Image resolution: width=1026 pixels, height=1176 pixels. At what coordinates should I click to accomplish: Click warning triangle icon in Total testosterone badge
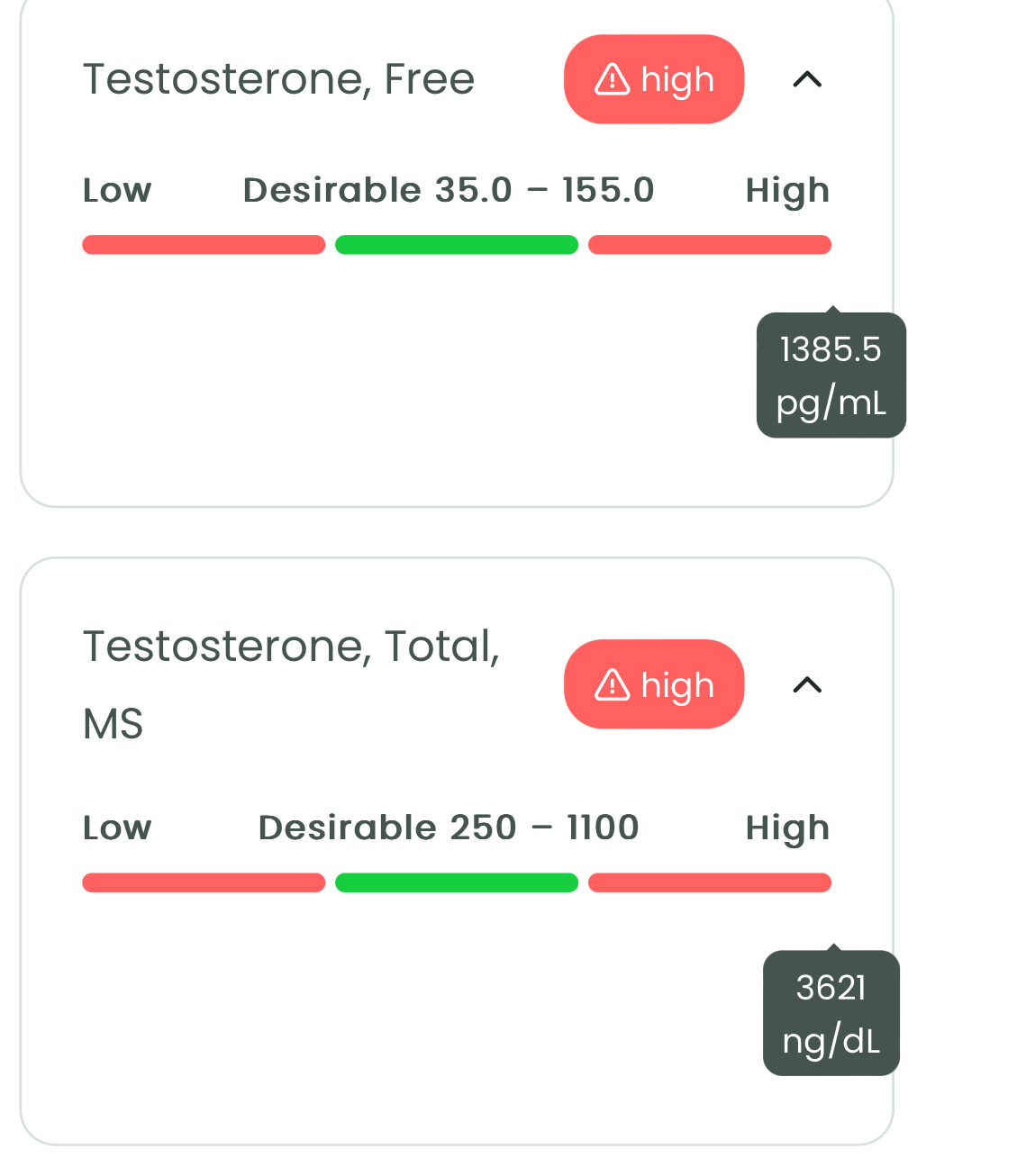pos(613,684)
